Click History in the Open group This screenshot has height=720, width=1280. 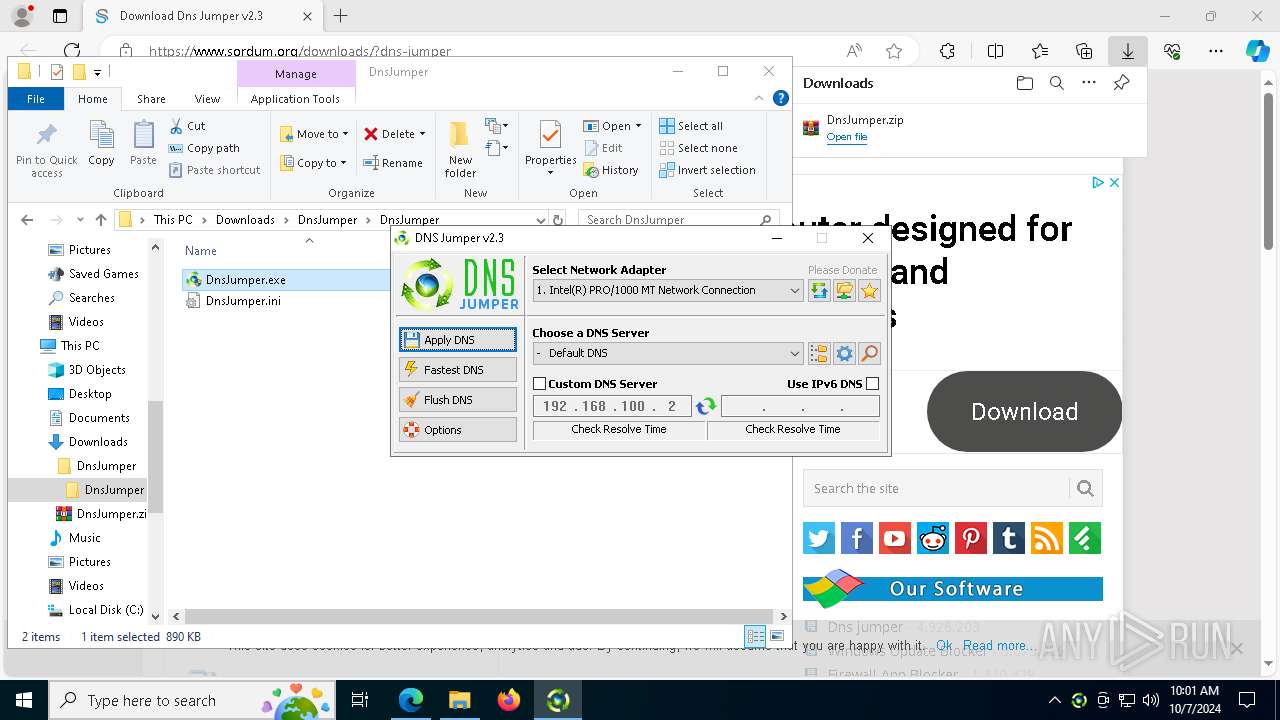pyautogui.click(x=611, y=170)
